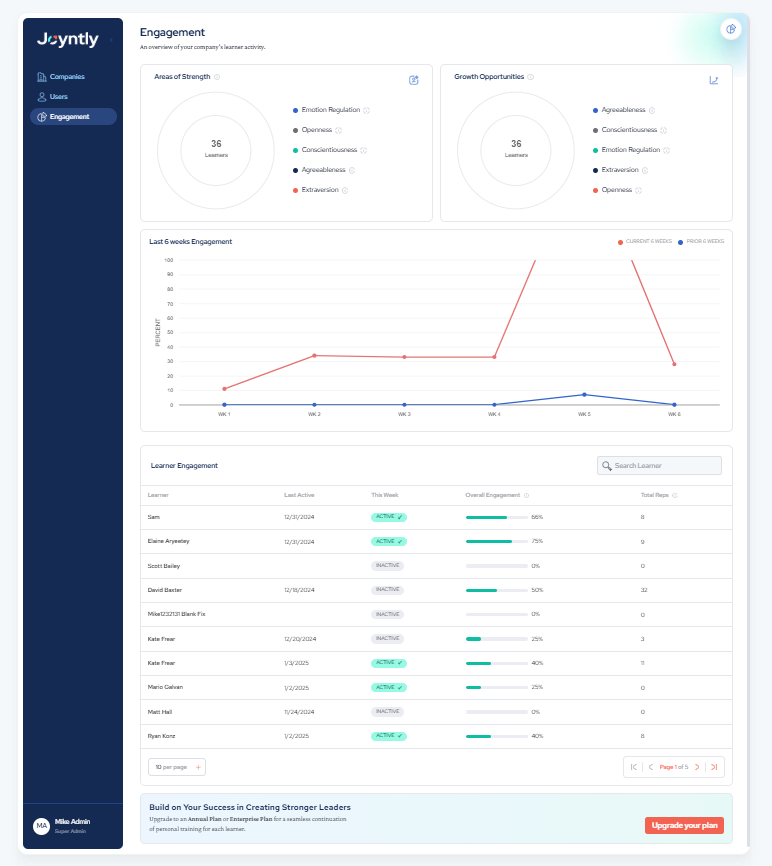Go to the last page of learners

click(713, 767)
